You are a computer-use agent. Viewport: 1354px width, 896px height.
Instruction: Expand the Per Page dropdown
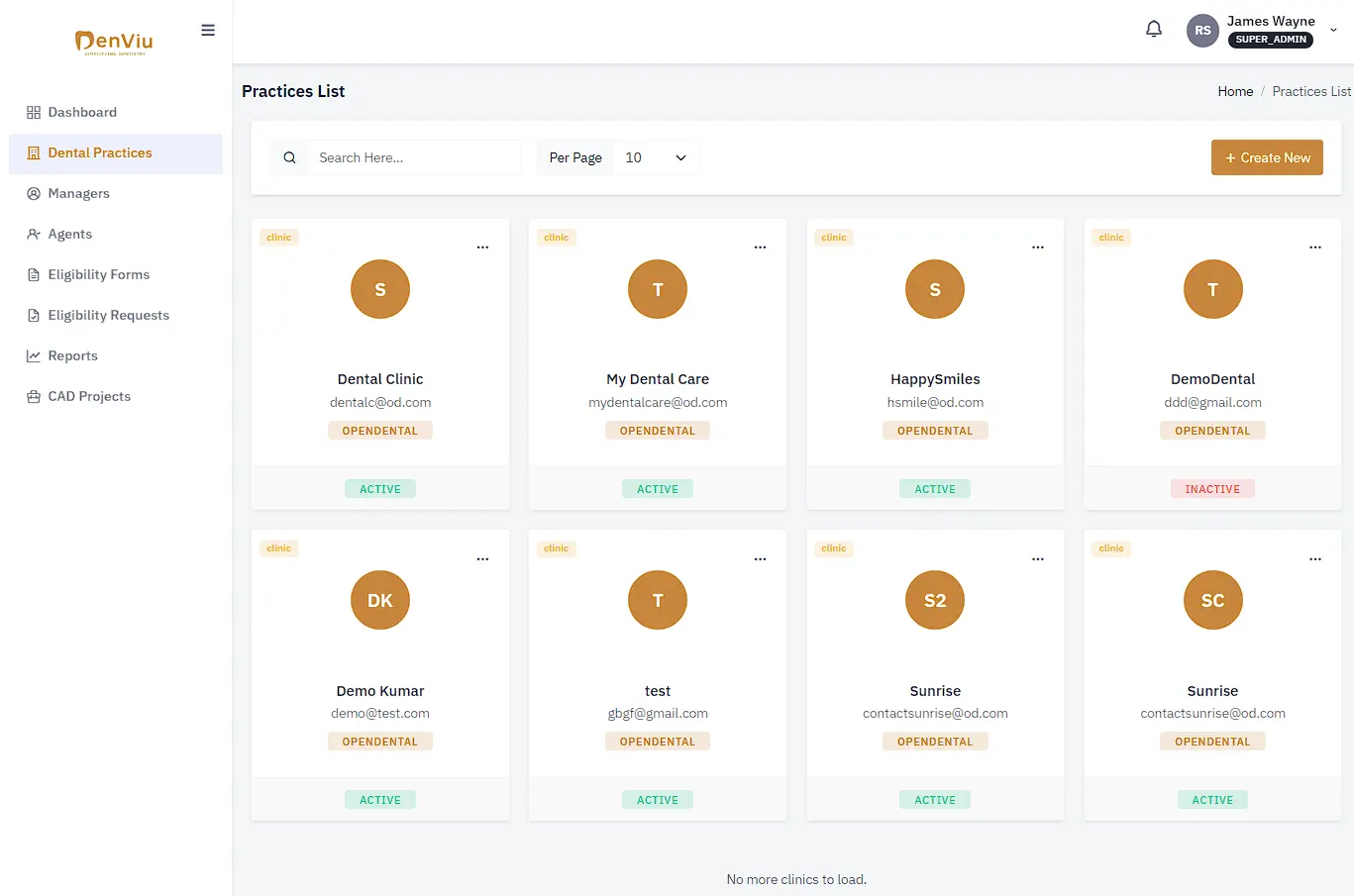pyautogui.click(x=656, y=157)
